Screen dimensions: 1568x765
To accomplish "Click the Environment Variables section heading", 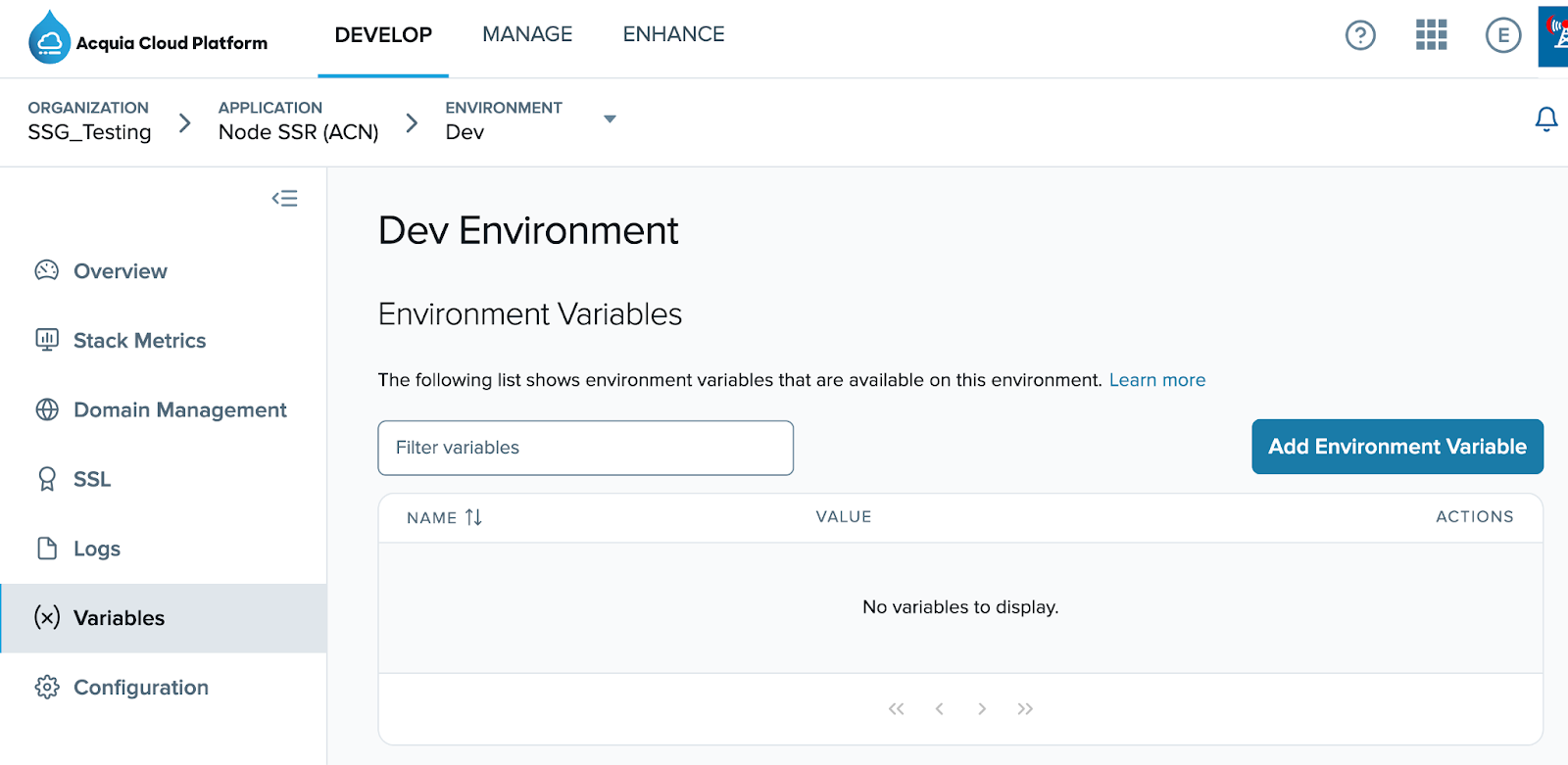I will (530, 314).
